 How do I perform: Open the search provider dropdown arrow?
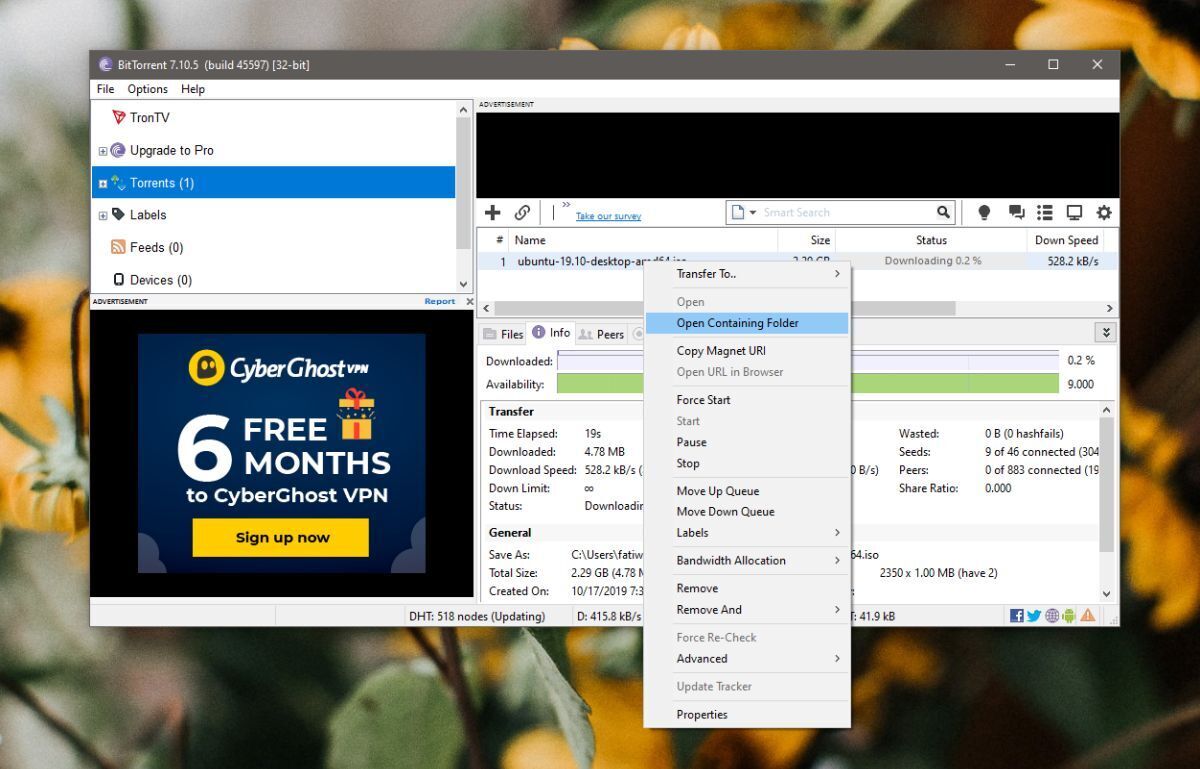(753, 213)
